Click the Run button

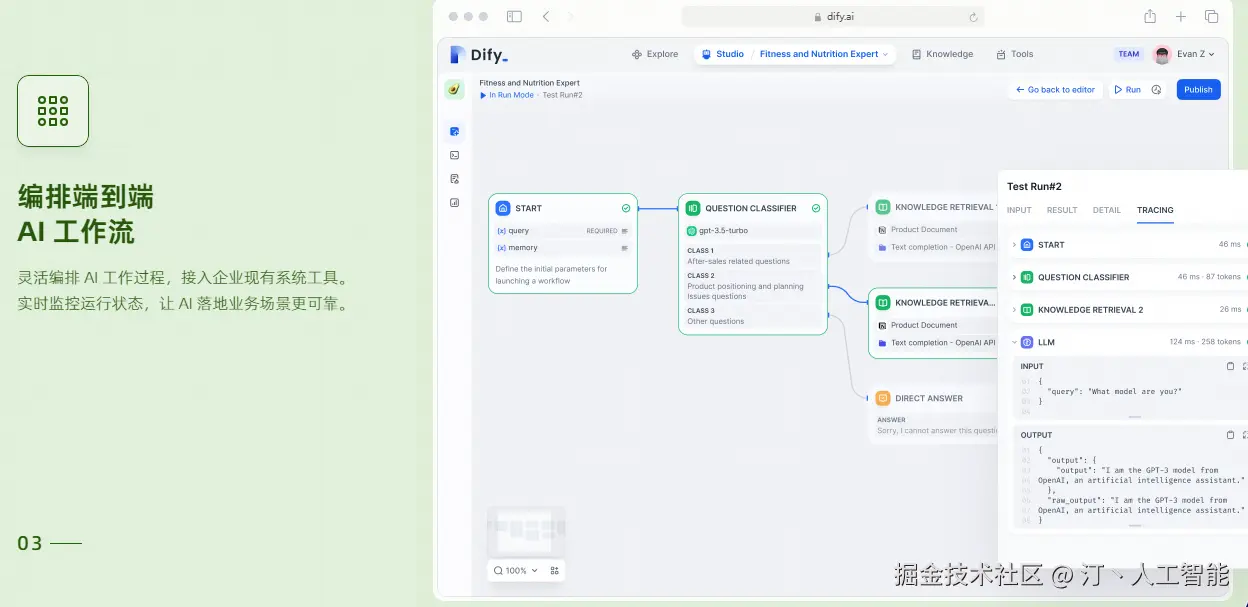[x=1128, y=90]
